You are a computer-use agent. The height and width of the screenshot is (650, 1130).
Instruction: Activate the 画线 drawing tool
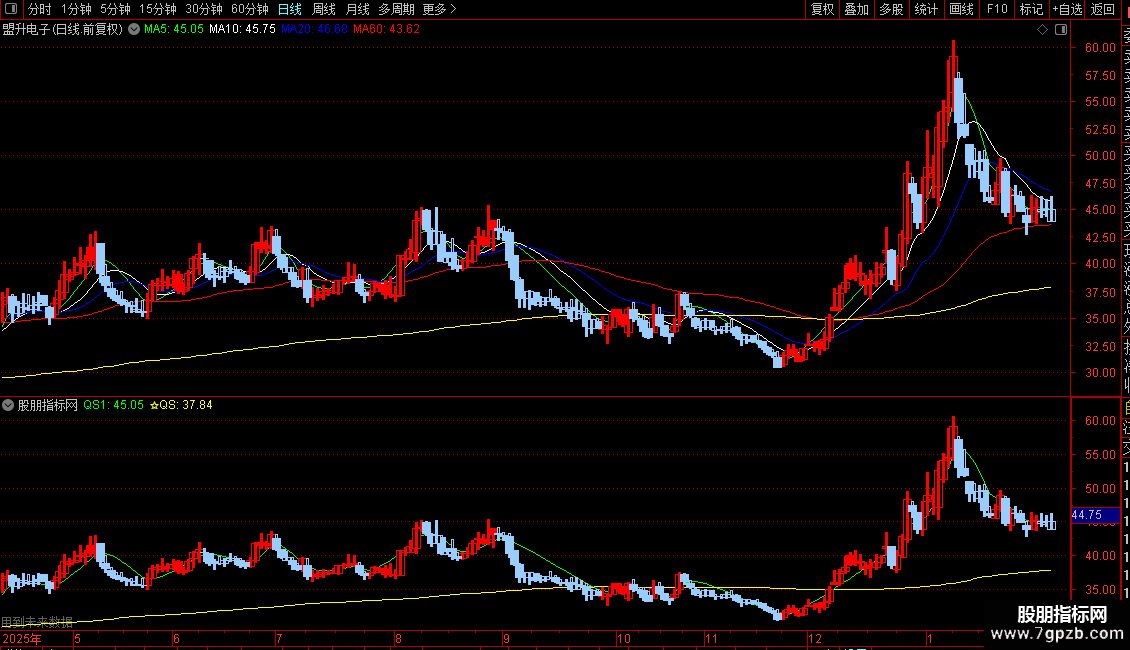[961, 9]
